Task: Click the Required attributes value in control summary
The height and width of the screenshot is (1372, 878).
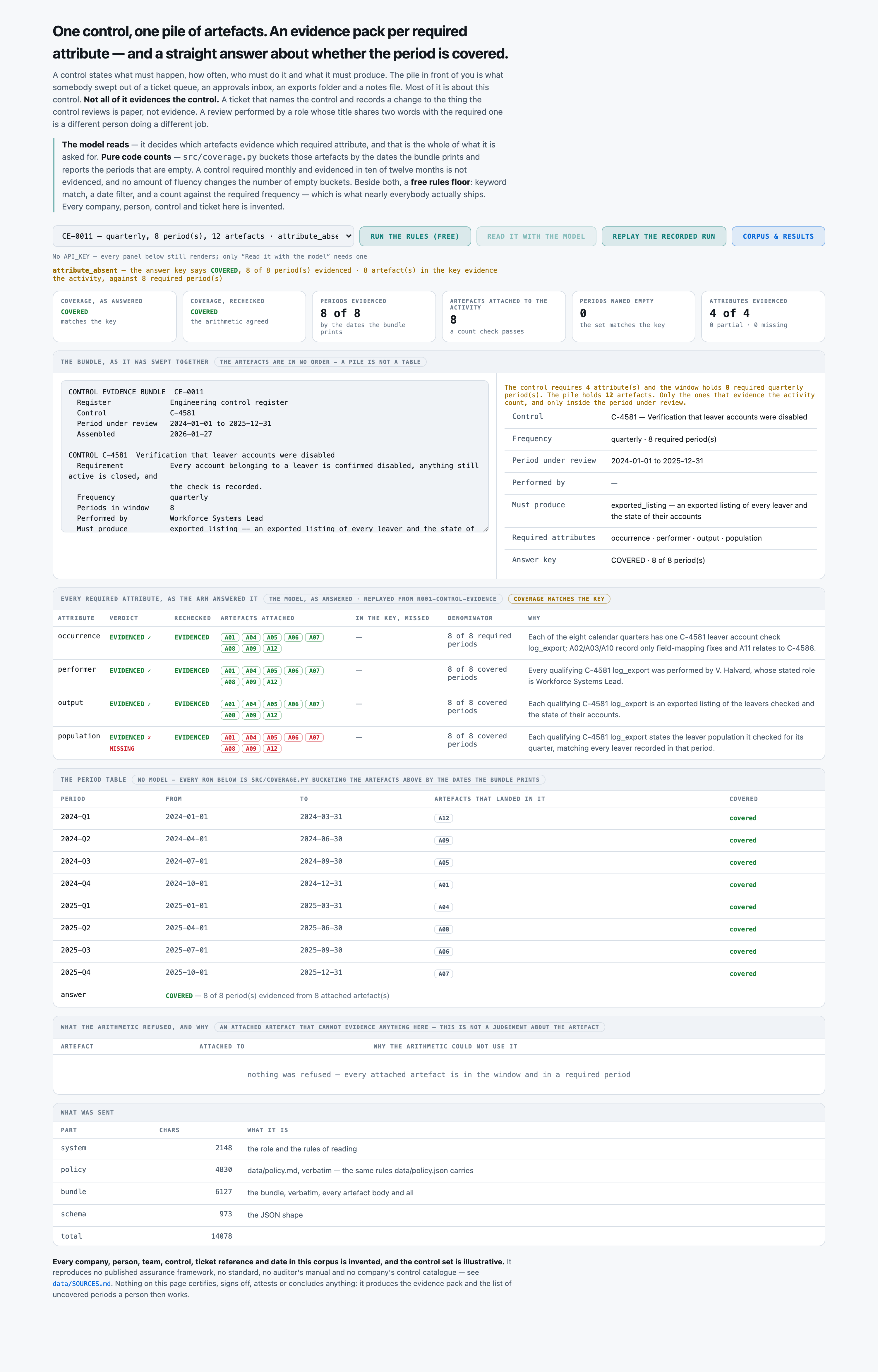Action: coord(686,539)
